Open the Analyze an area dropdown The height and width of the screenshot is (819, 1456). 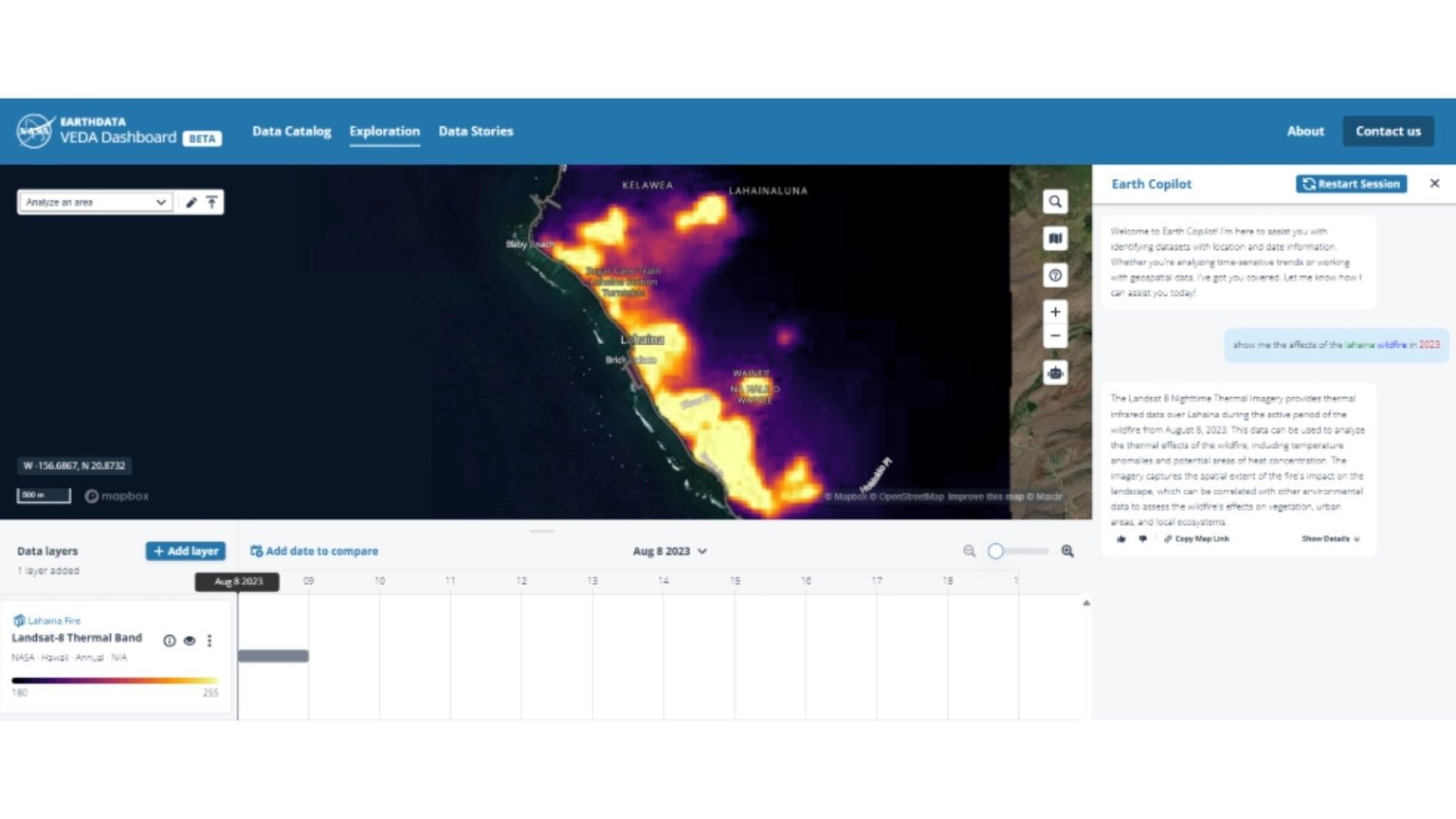click(x=95, y=202)
